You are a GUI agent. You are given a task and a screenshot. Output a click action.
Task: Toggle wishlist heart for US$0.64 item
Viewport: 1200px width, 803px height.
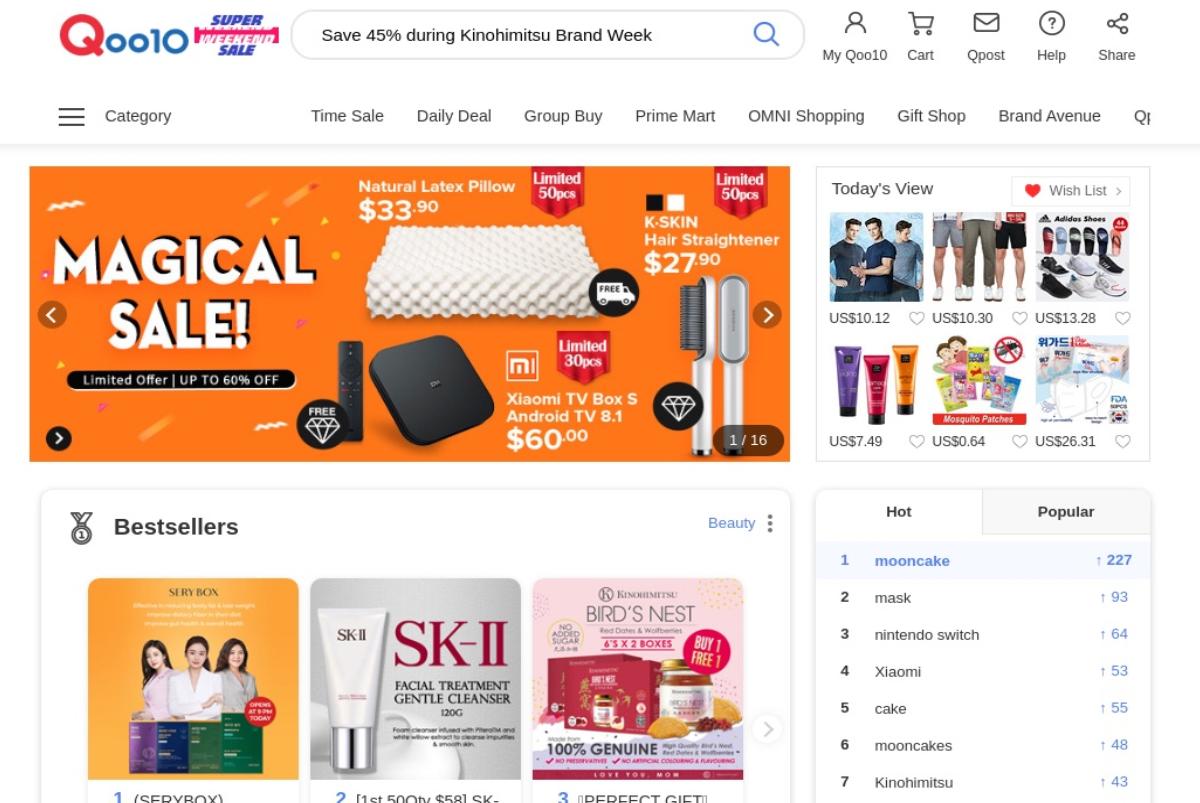[x=1019, y=441]
